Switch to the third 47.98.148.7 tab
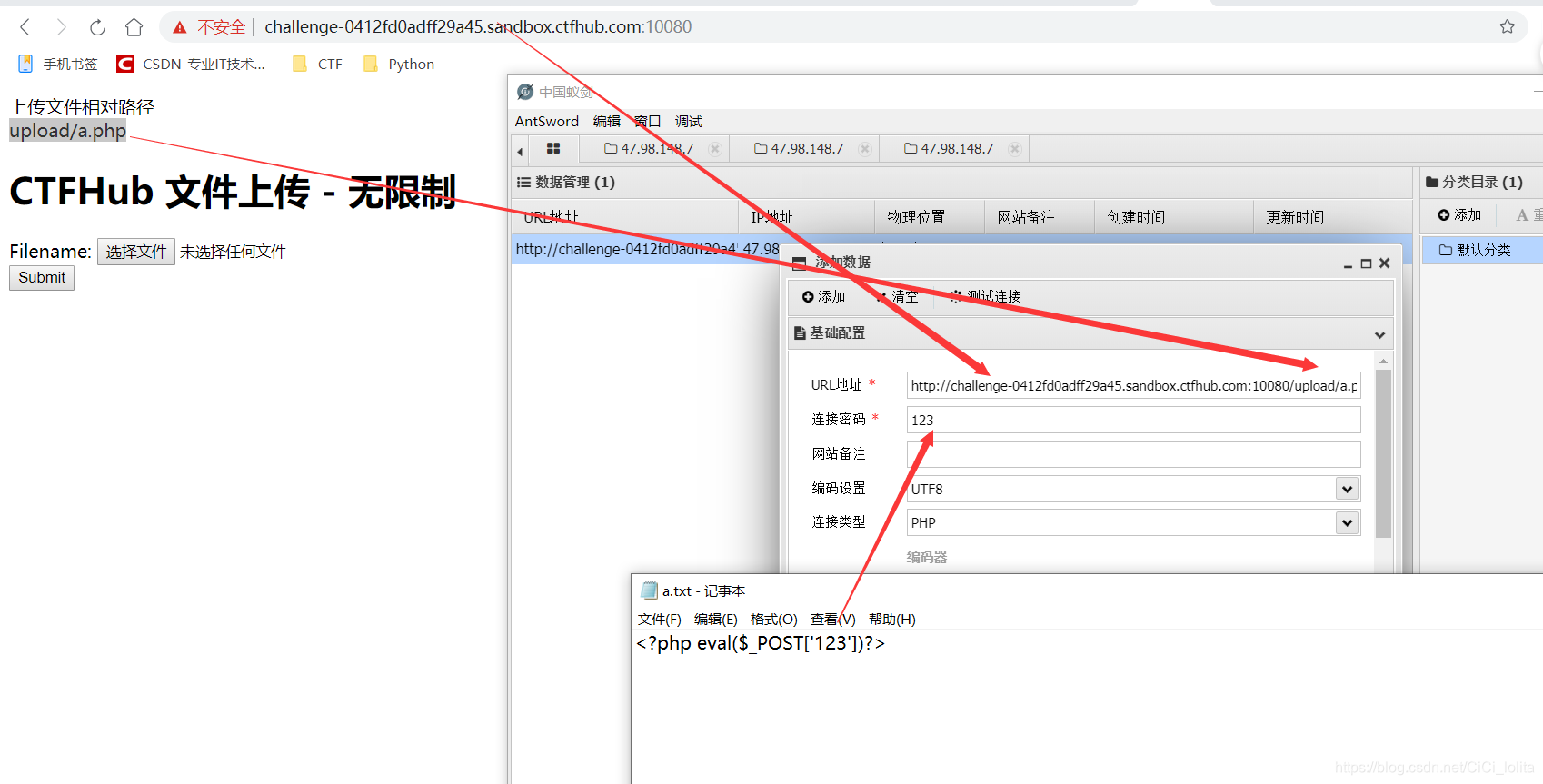The width and height of the screenshot is (1543, 784). (949, 149)
